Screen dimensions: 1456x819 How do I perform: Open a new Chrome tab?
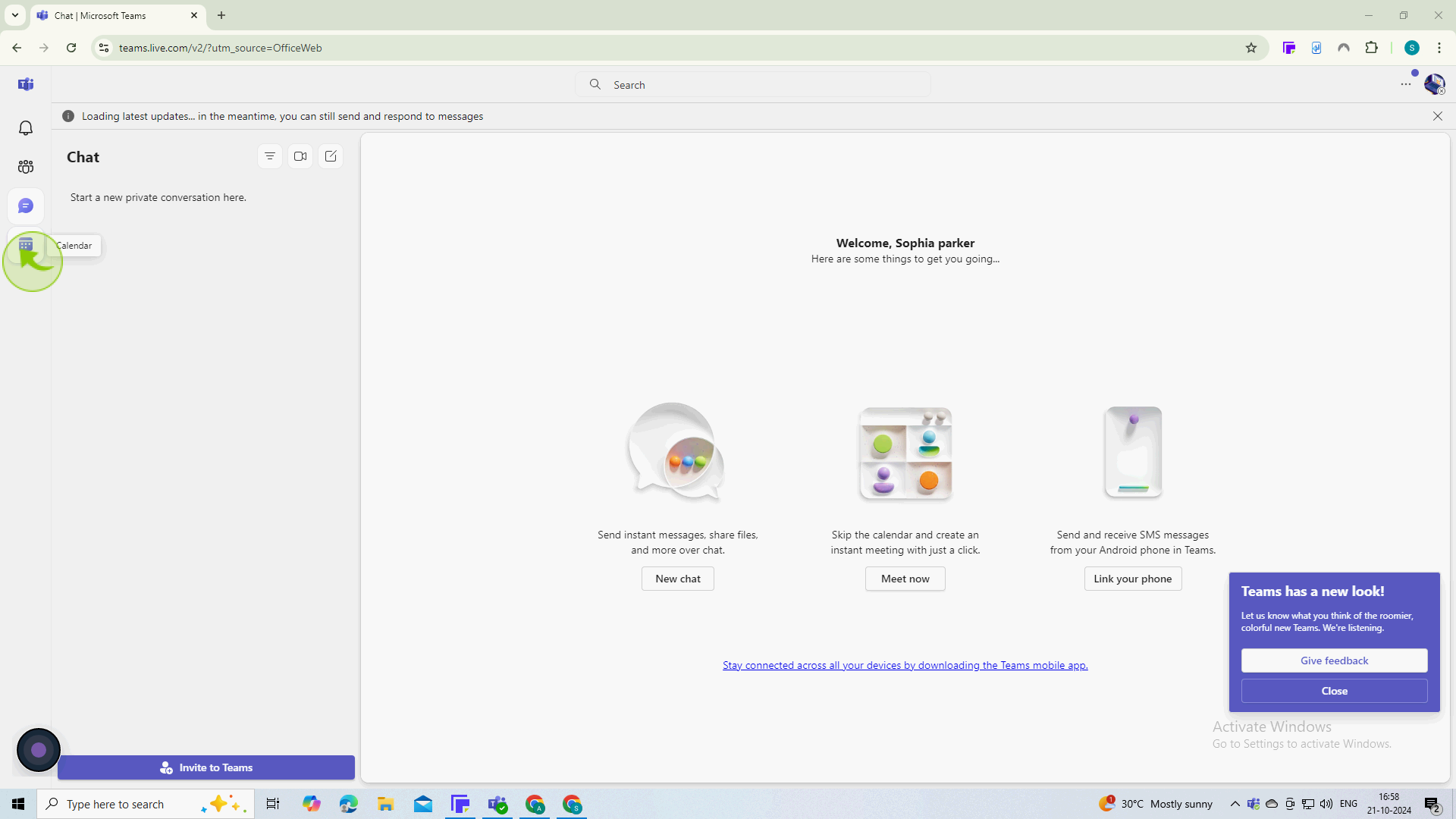tap(221, 15)
